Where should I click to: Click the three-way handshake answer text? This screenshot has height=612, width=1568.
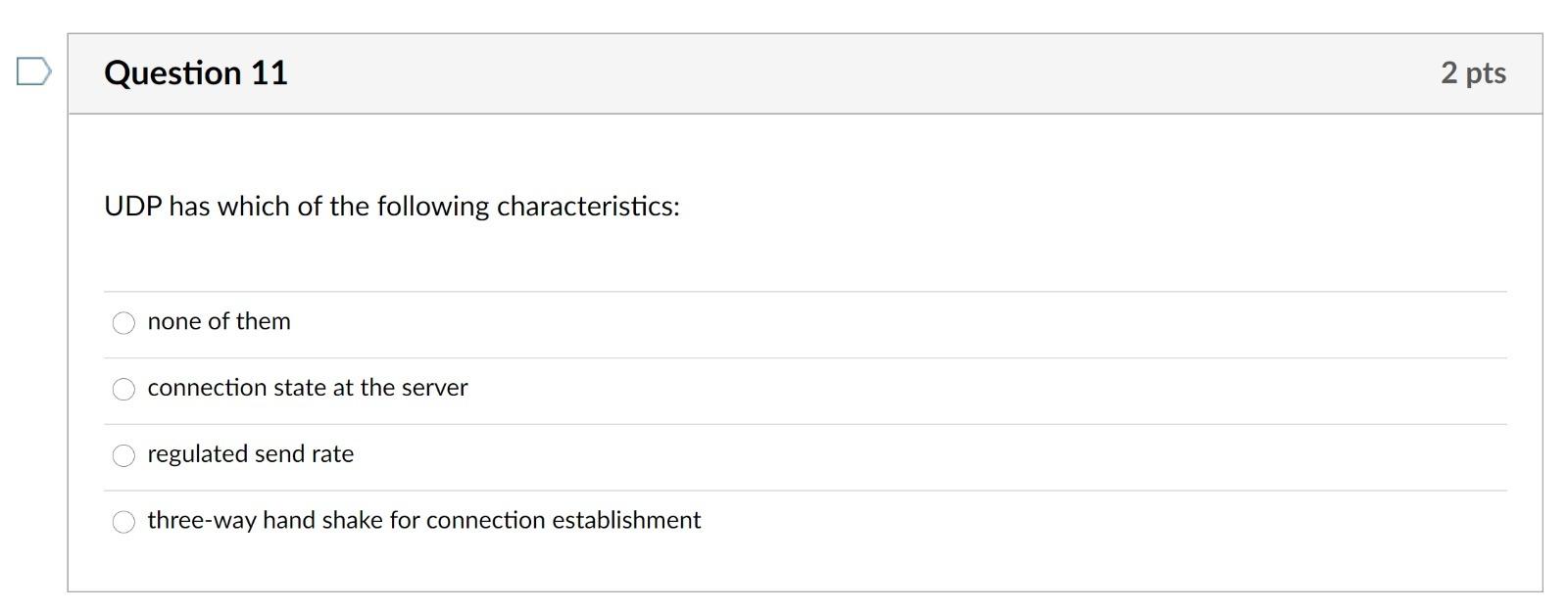424,522
